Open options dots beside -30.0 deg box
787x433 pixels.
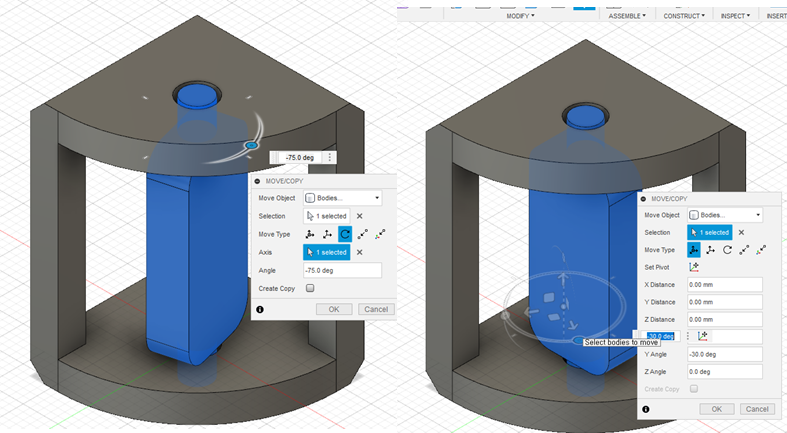[x=688, y=336]
